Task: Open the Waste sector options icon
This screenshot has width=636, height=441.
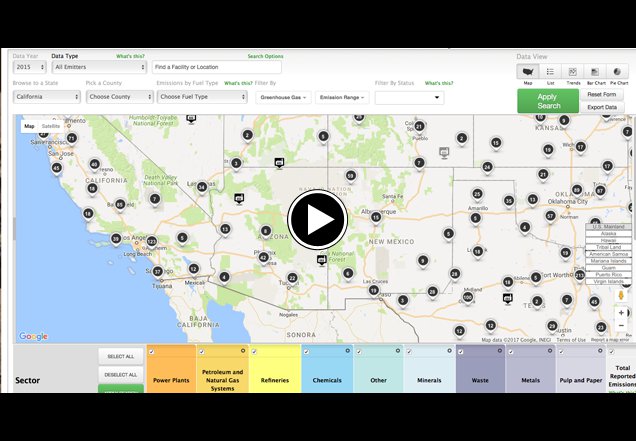Action: 500,351
